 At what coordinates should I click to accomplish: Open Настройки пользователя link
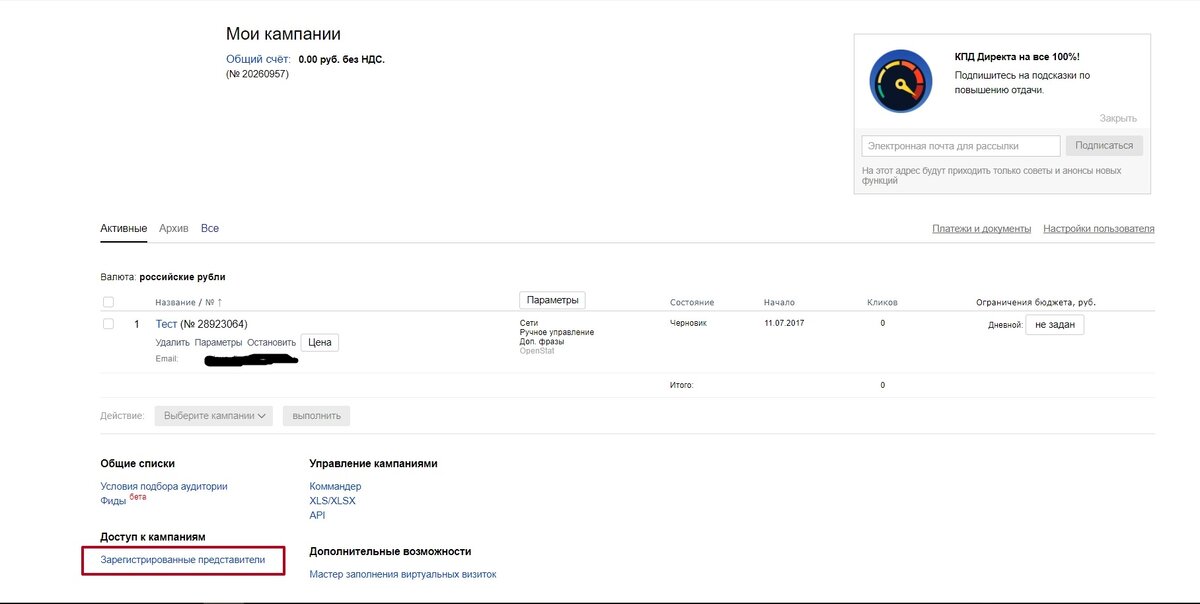[1099, 229]
